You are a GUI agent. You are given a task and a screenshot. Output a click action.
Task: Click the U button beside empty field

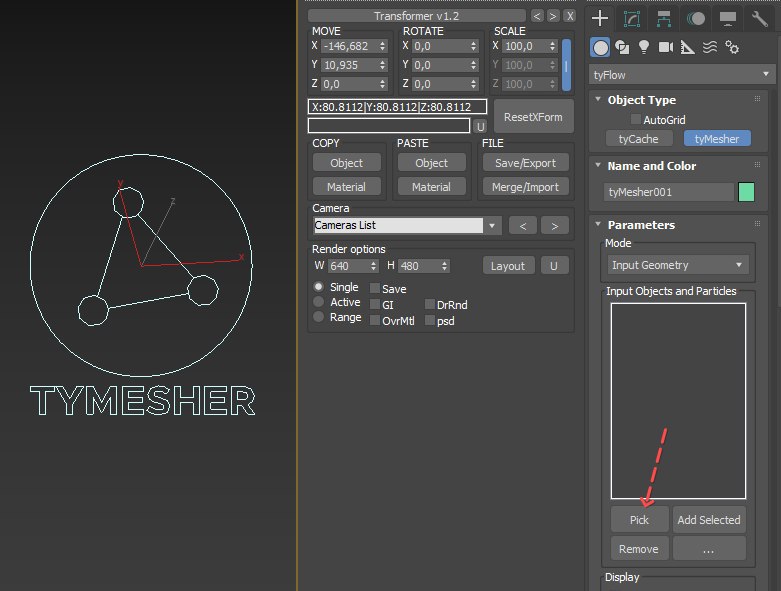[480, 126]
